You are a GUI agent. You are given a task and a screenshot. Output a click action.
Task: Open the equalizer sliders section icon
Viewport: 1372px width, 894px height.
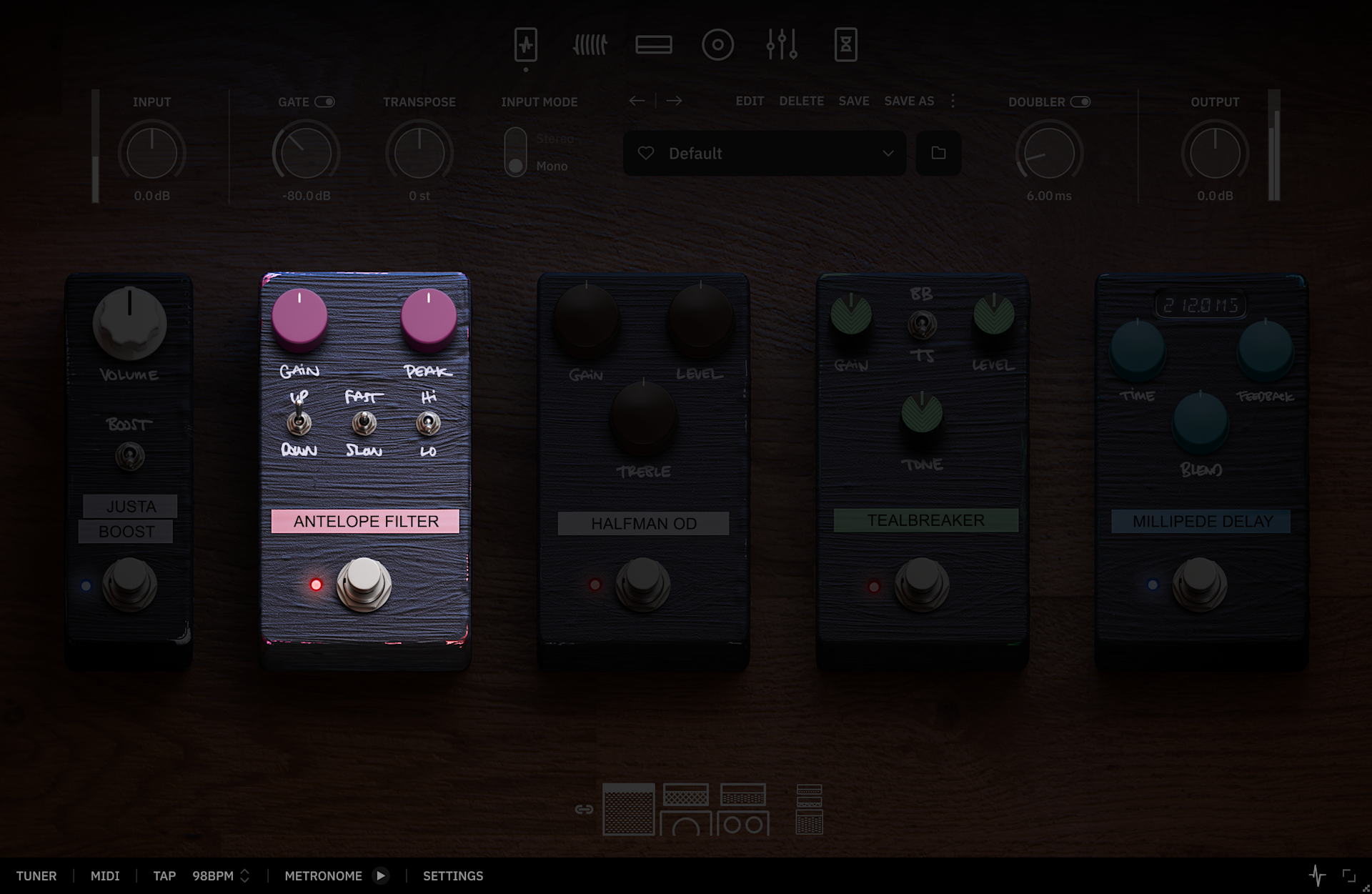click(782, 44)
